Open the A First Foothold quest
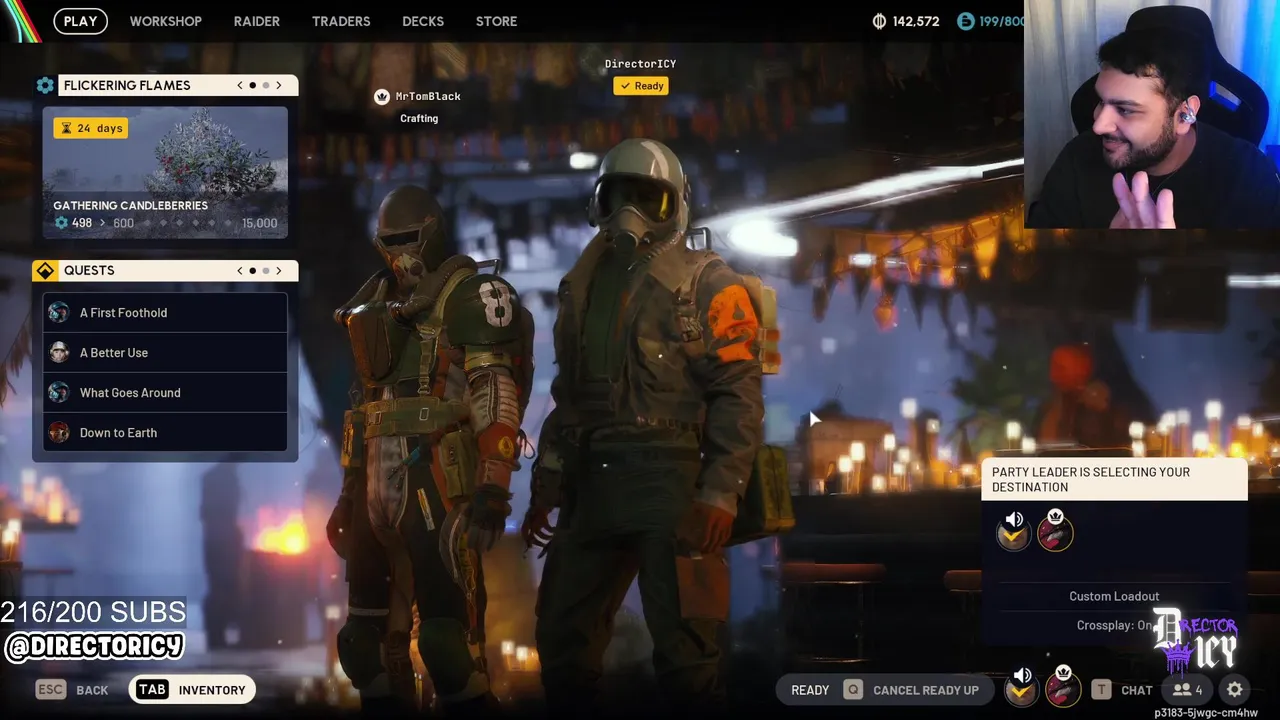 165,312
